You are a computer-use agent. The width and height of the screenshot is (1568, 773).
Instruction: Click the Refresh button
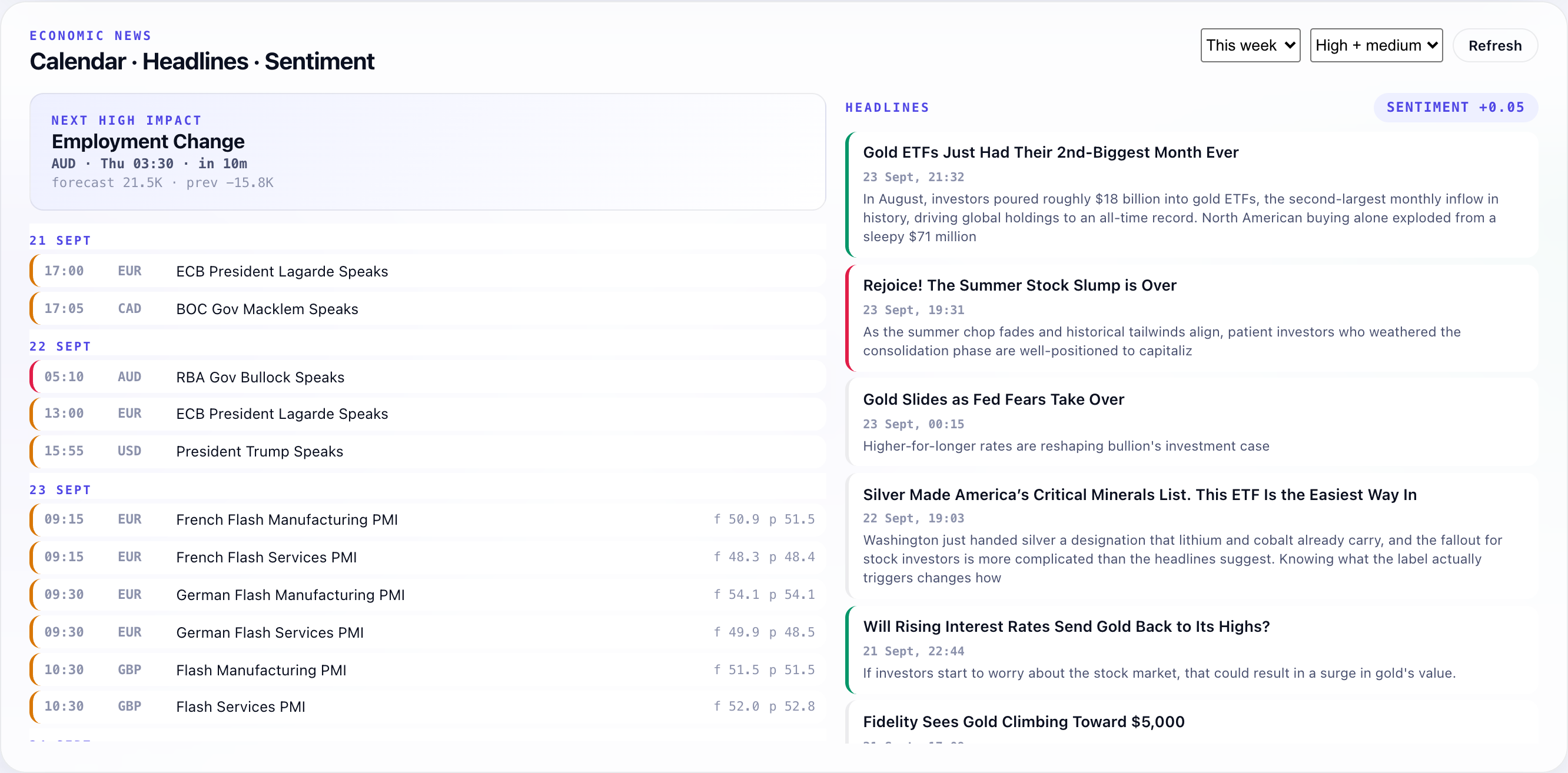pos(1494,45)
